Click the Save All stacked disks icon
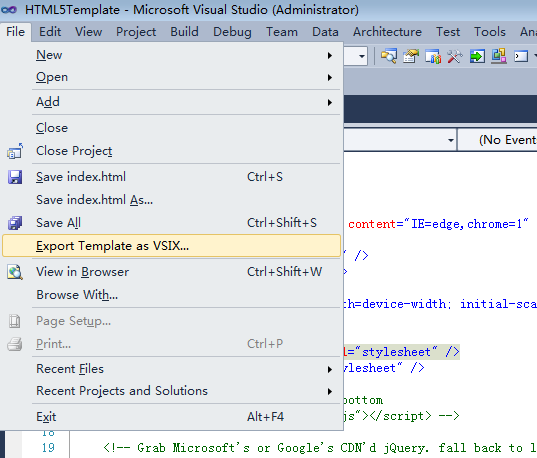The height and width of the screenshot is (458, 537). 15,223
